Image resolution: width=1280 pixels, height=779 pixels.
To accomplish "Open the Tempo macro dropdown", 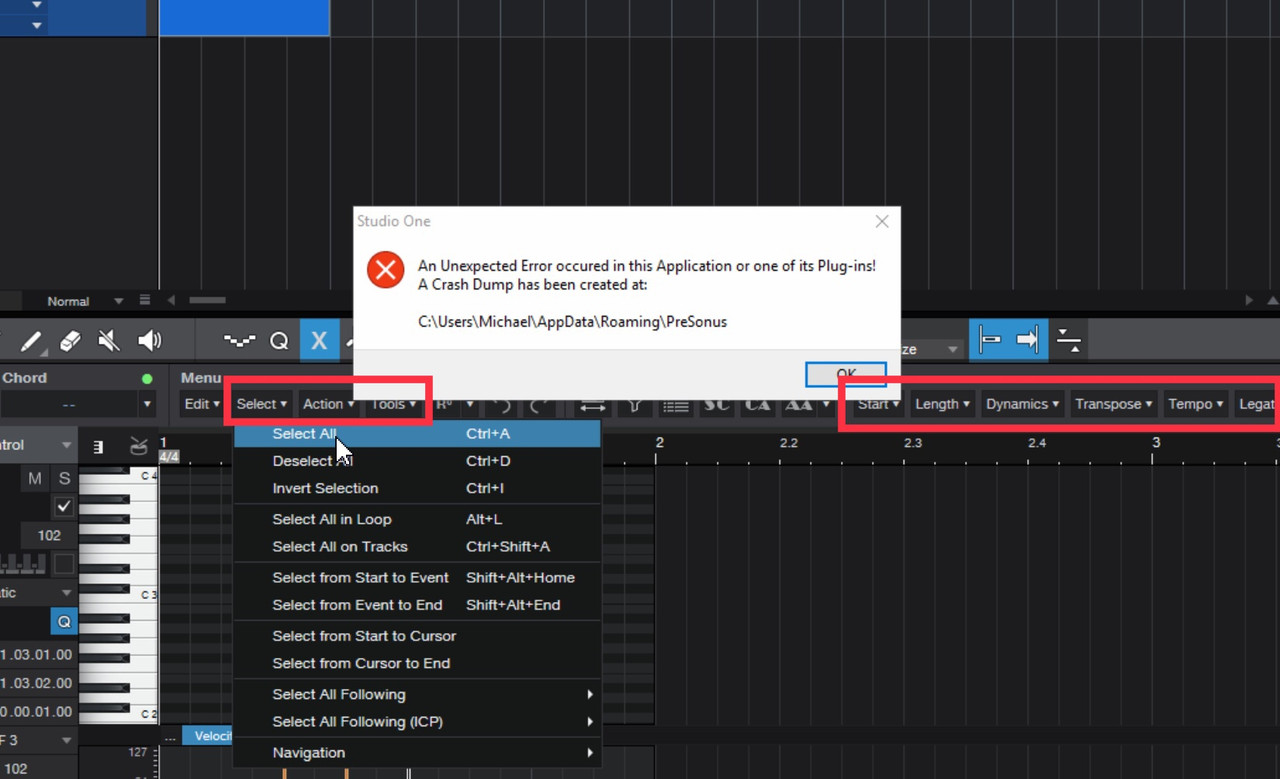I will point(1195,404).
